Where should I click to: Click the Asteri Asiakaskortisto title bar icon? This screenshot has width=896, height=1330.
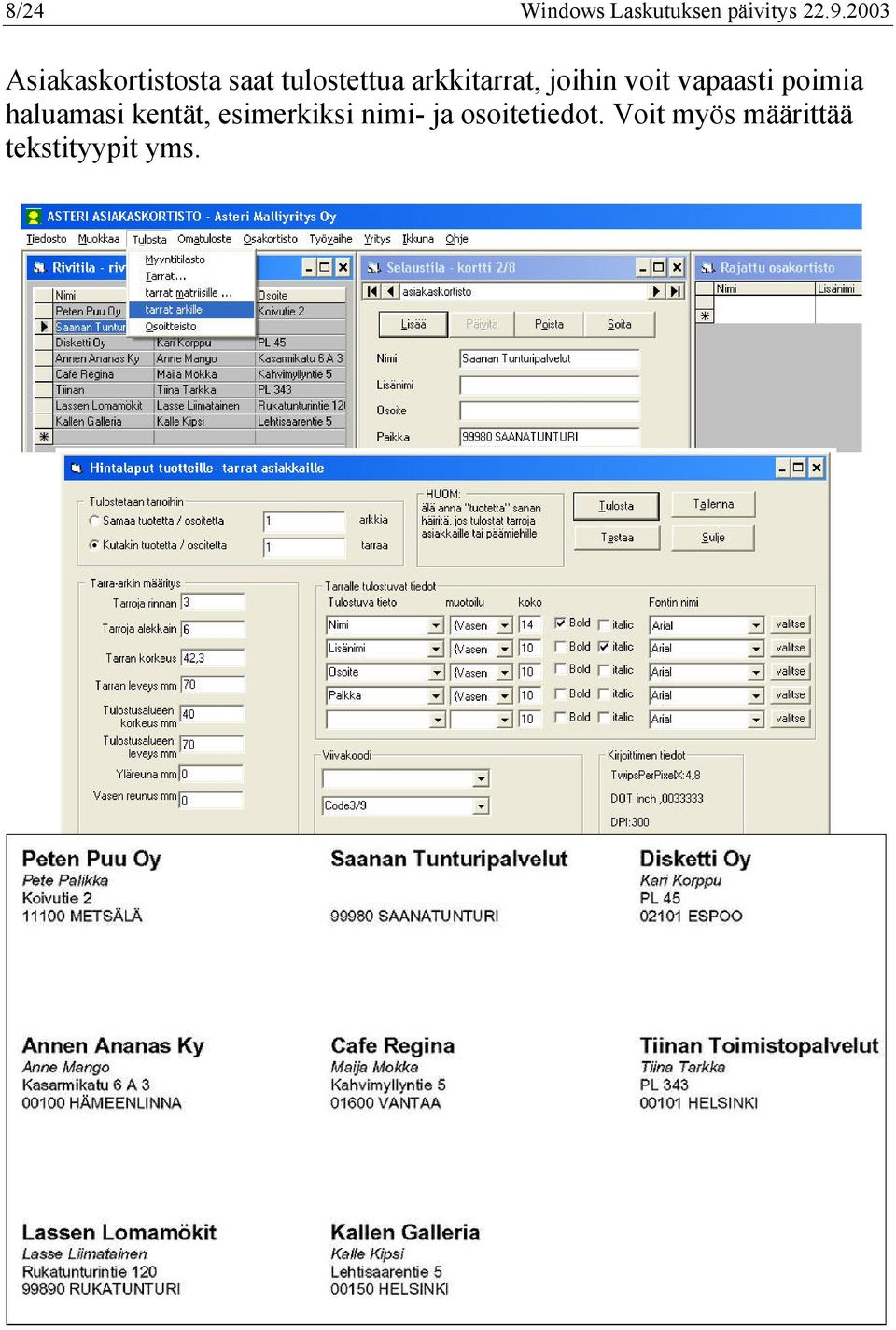(x=34, y=217)
